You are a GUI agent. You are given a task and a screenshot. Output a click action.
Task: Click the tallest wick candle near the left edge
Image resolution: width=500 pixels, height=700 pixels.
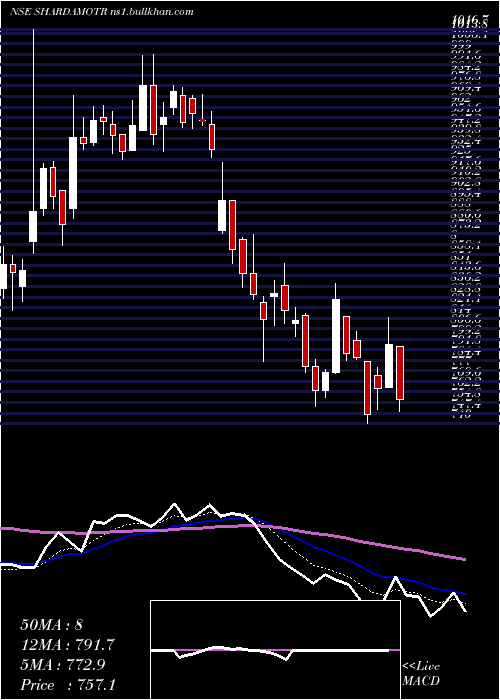33,142
